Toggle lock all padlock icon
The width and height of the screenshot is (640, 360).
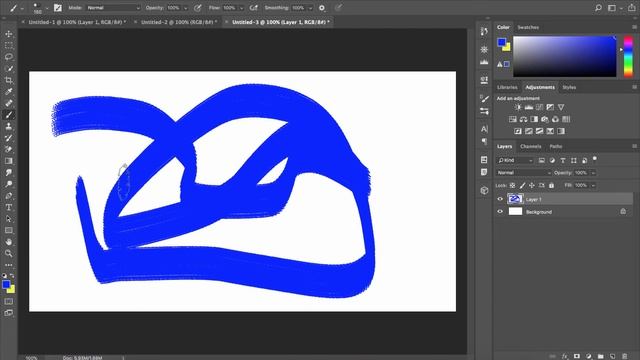click(551, 185)
